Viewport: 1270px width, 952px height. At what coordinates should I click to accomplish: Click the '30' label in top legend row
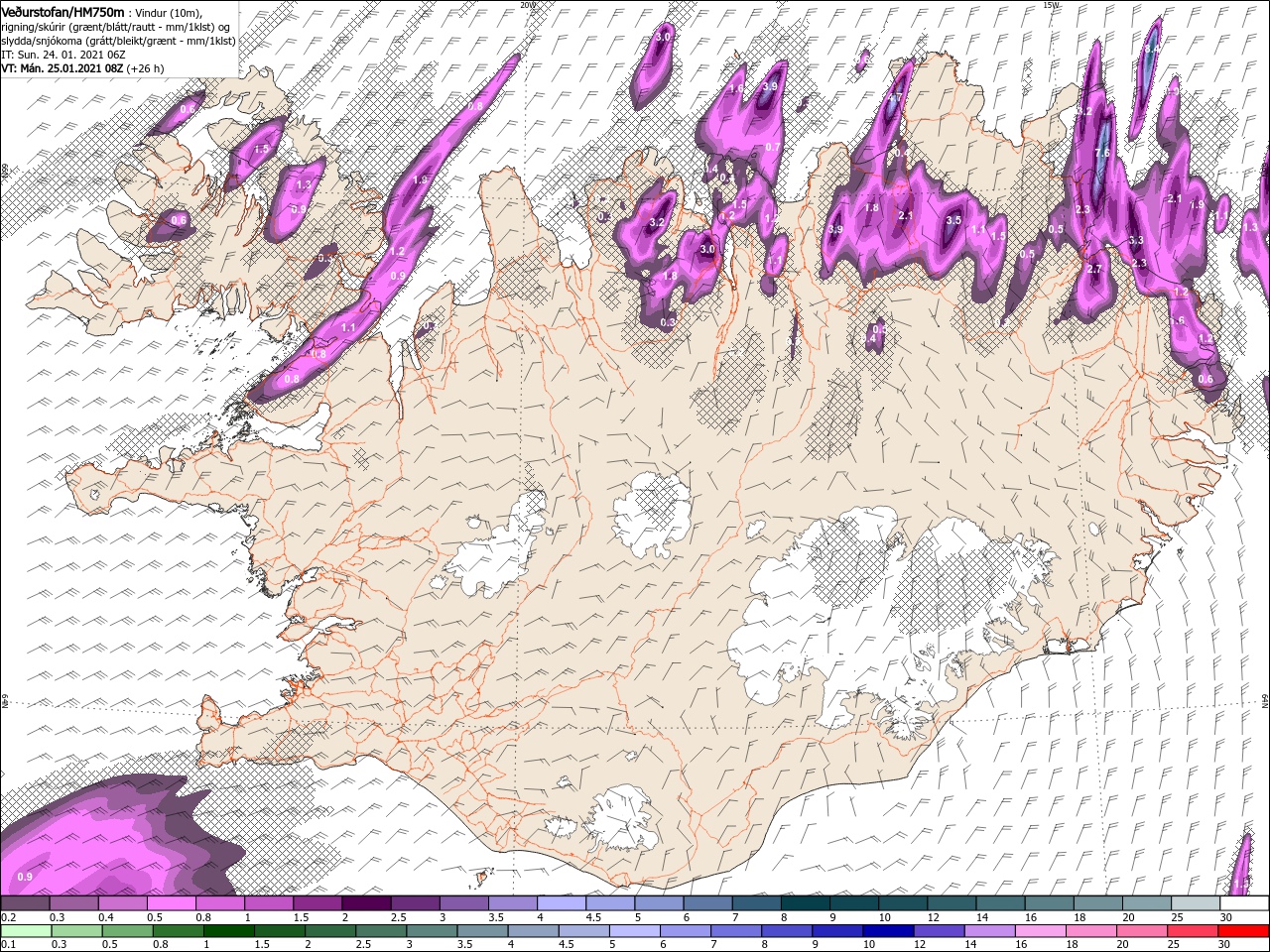(x=1225, y=916)
